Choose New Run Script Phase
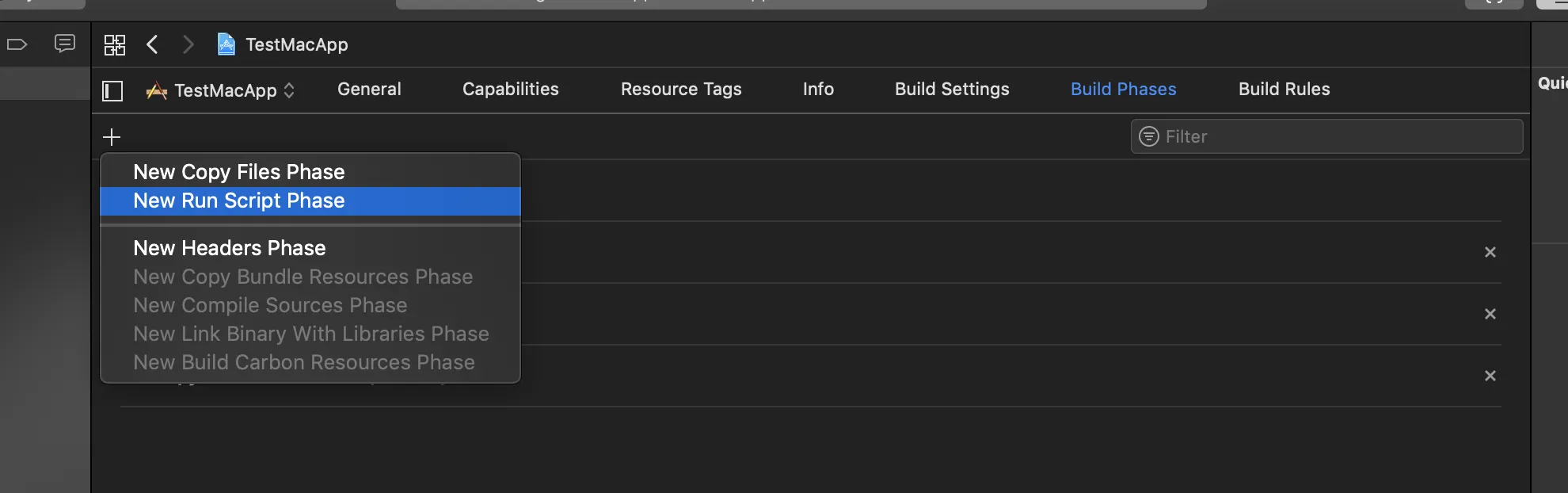The image size is (1568, 493). (x=310, y=201)
